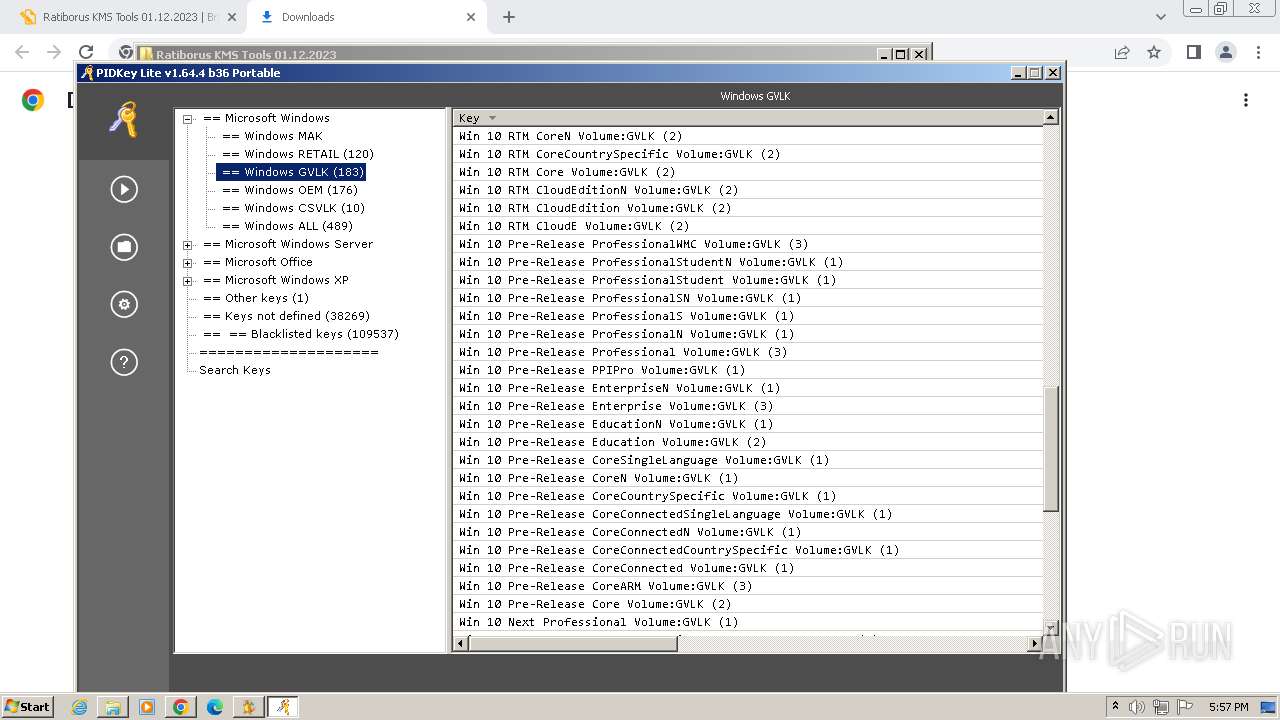This screenshot has width=1280, height=720.
Task: Click the vertical scrollbar thumb of key list
Action: tap(1050, 449)
